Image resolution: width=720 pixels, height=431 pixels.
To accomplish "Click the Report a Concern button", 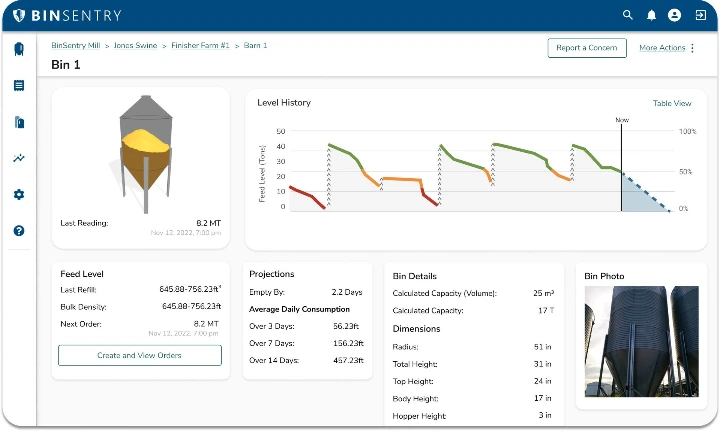I will 587,48.
